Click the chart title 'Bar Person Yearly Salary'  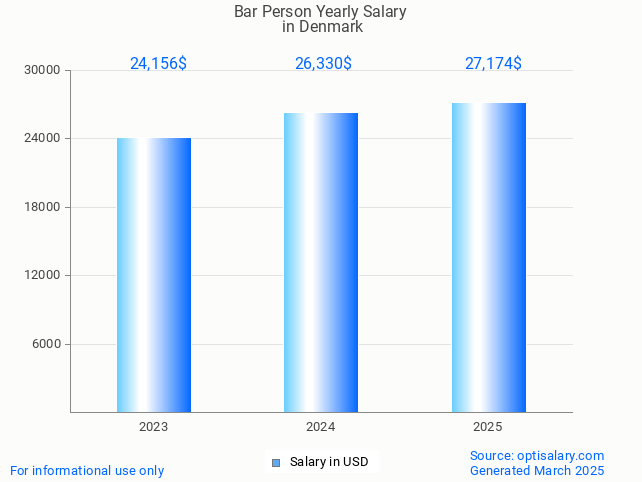(321, 12)
